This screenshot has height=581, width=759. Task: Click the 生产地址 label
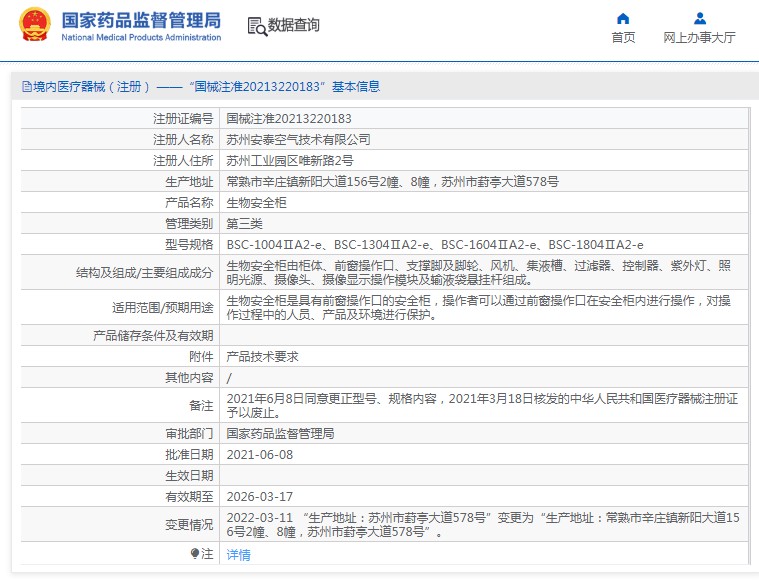point(189,182)
